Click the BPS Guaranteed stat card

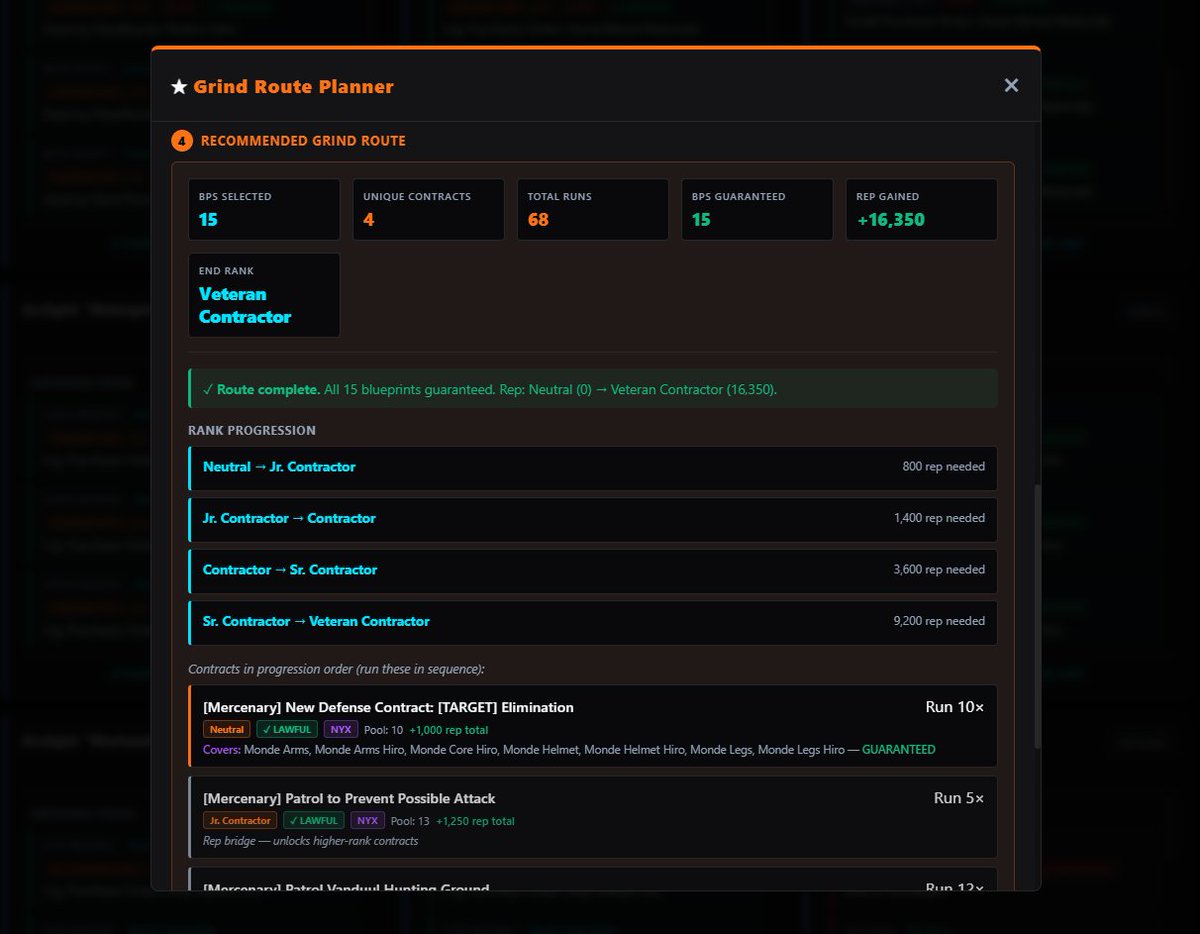click(x=757, y=210)
